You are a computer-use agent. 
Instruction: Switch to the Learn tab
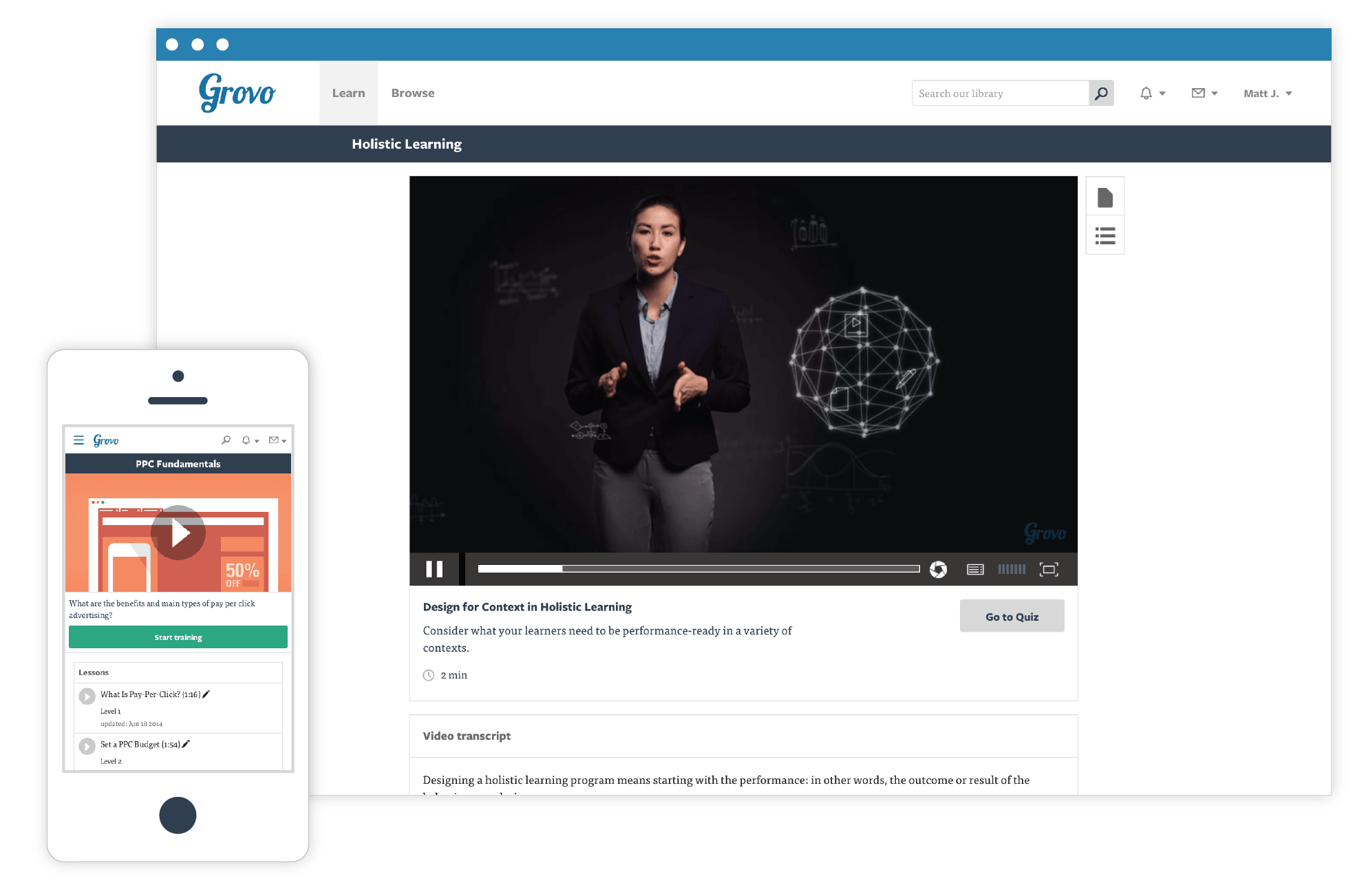tap(348, 93)
